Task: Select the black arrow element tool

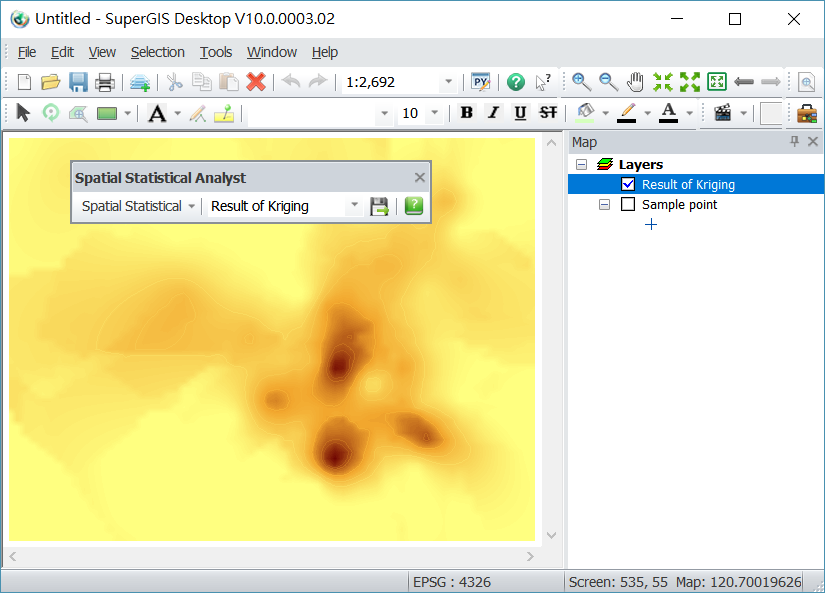Action: click(x=23, y=113)
